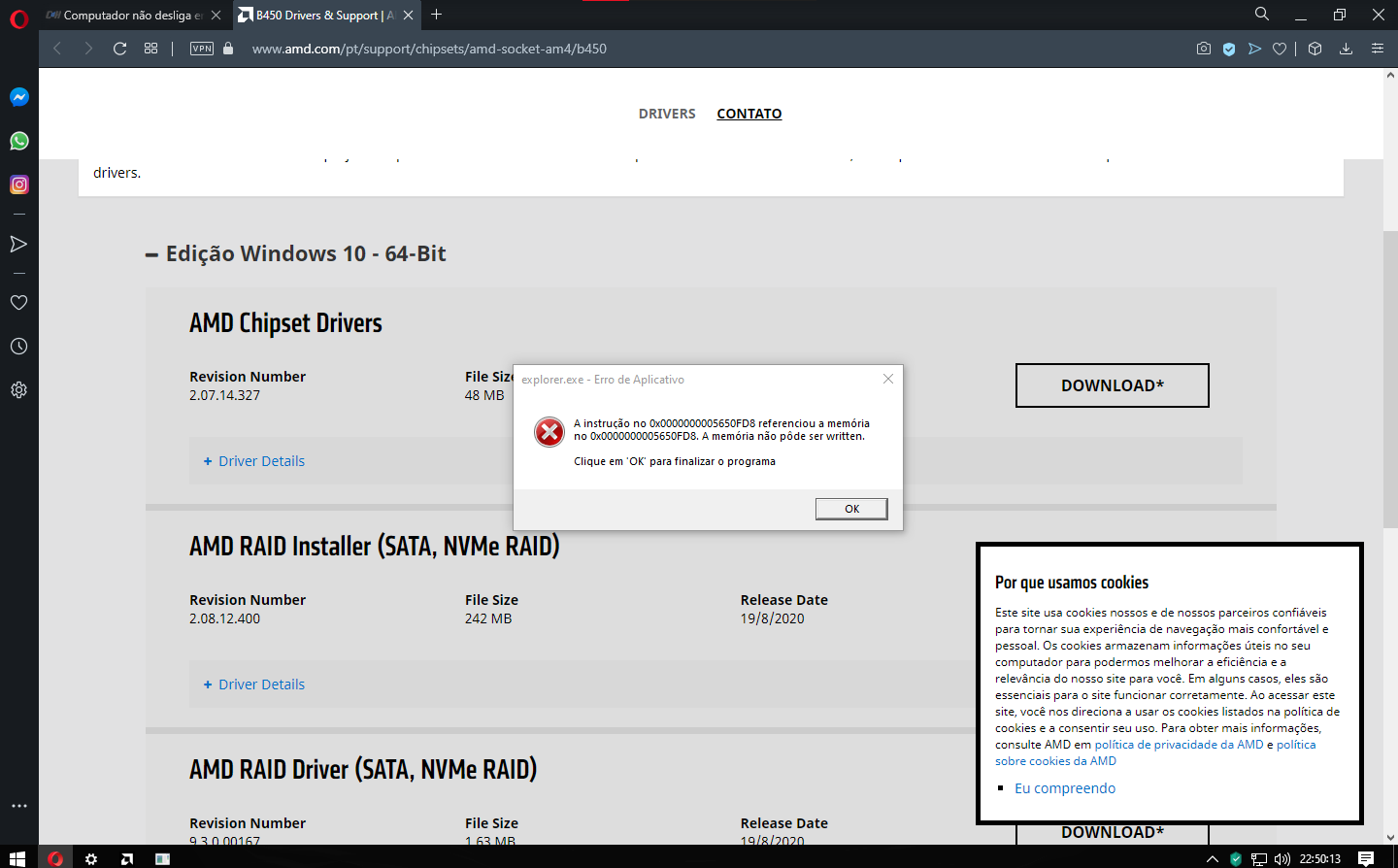Open downloads arrow icon

tap(1346, 49)
